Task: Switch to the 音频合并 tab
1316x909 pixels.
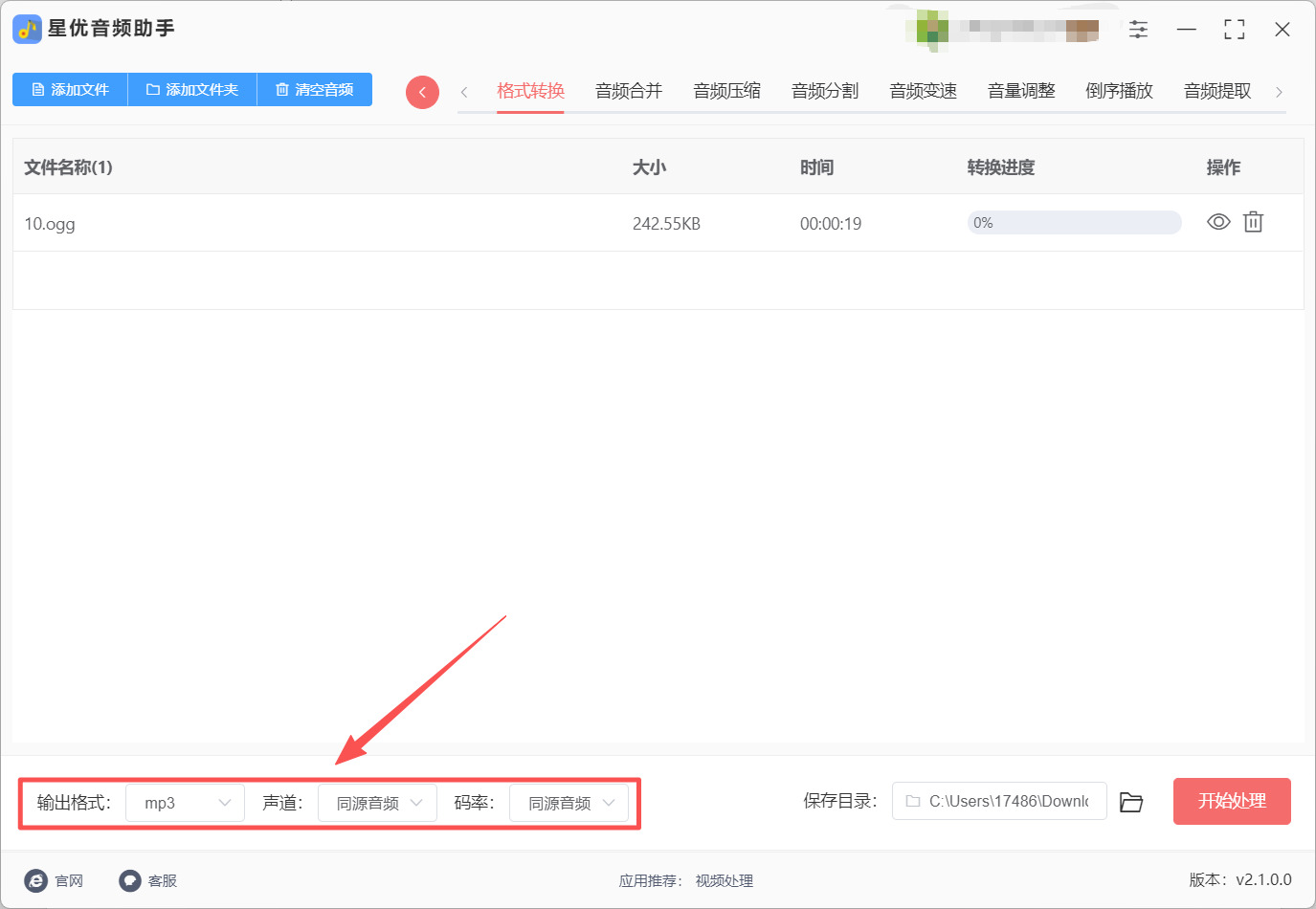Action: [x=629, y=91]
